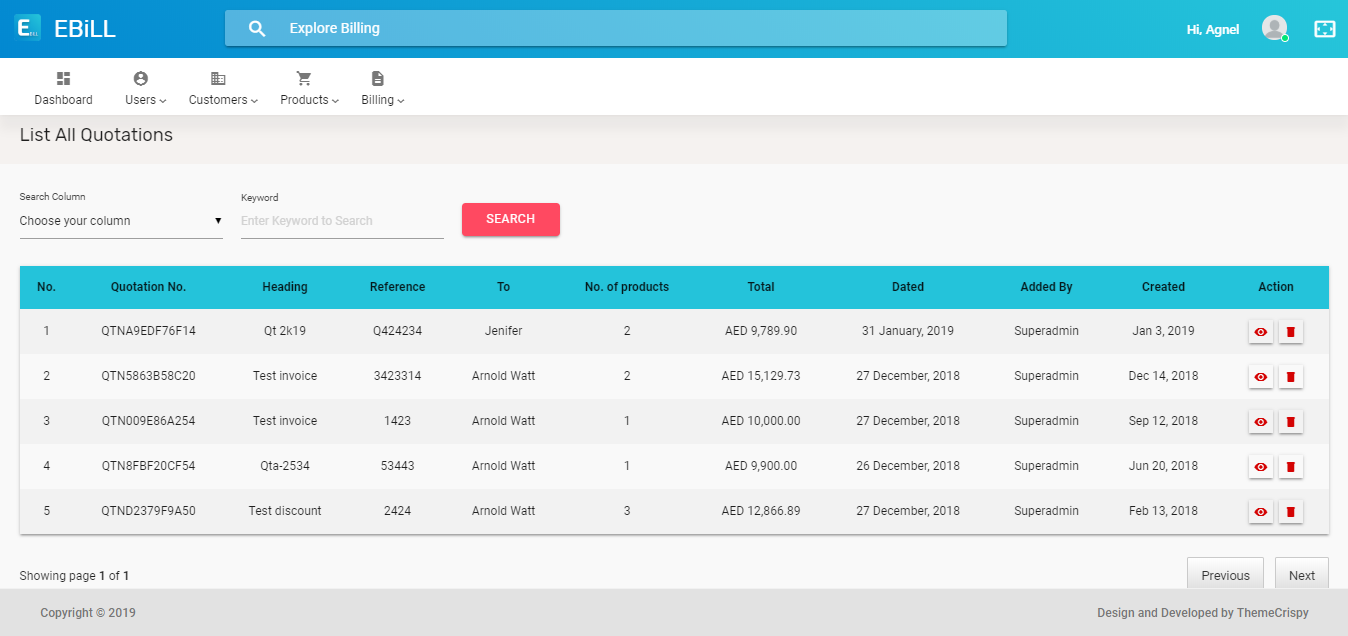Viewport: 1348px width, 636px height.
Task: Click the Billing document icon
Action: click(x=377, y=77)
